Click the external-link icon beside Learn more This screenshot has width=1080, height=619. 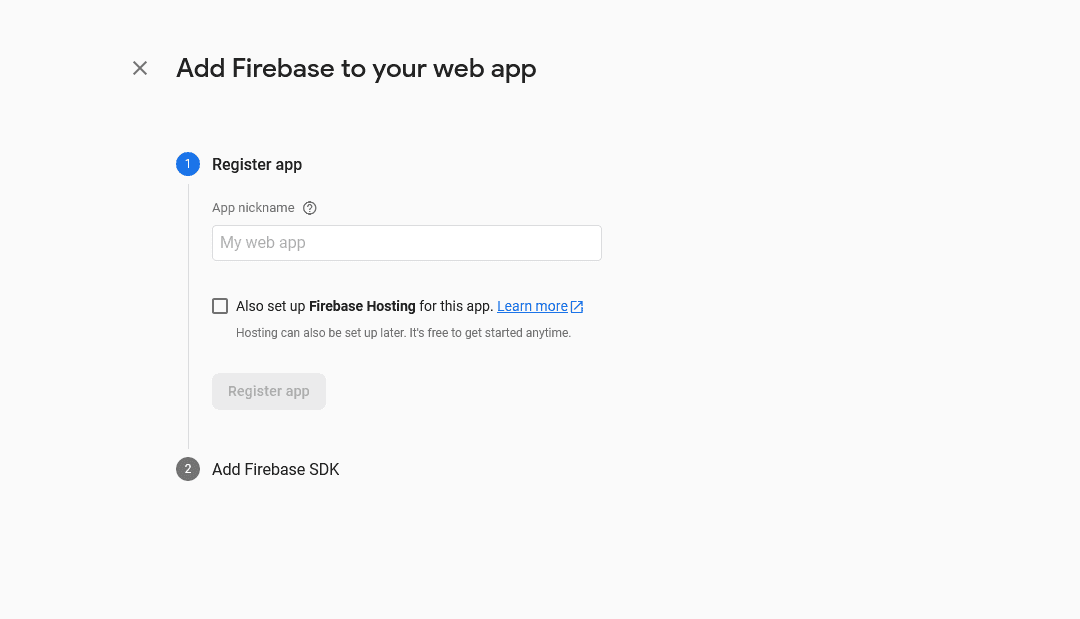pyautogui.click(x=577, y=307)
